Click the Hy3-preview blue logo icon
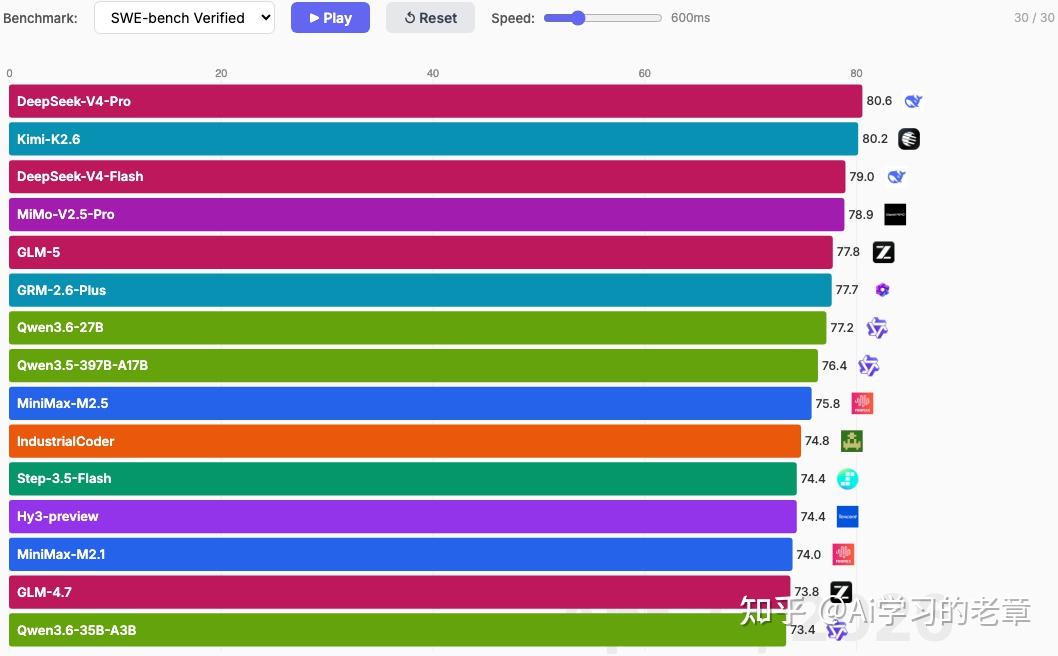1058x656 pixels. pos(847,517)
